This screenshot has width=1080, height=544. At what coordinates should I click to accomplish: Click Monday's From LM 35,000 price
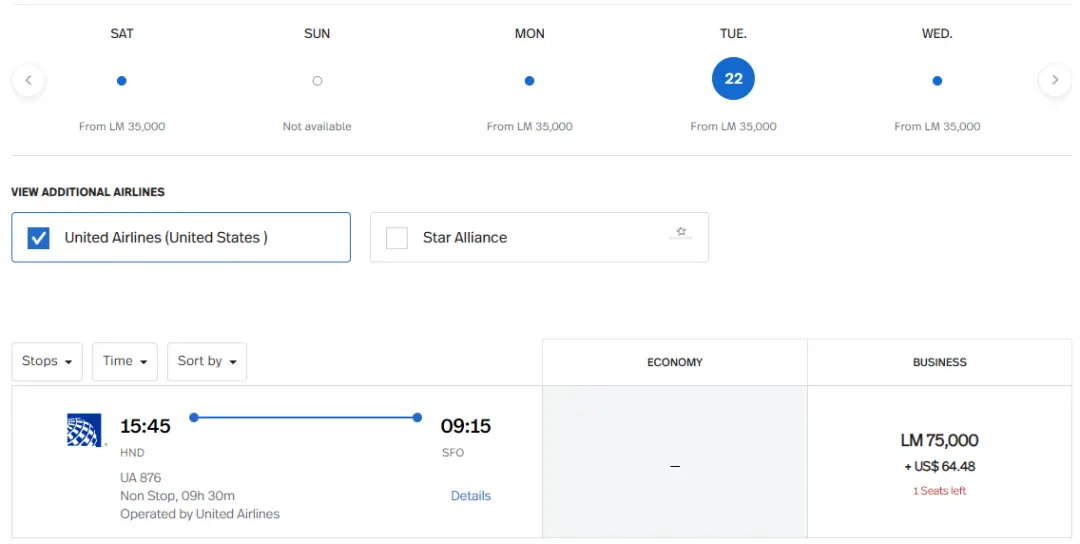(529, 127)
